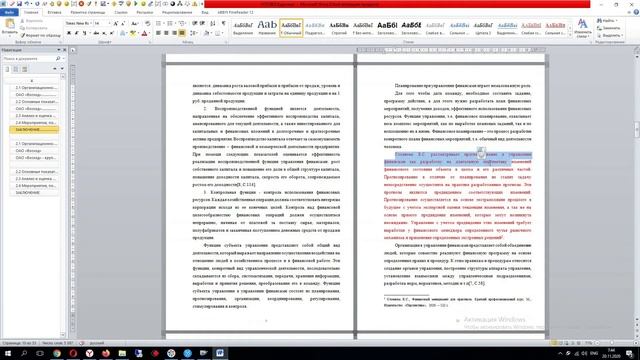Open the Change Case (Aa) button

(134, 24)
